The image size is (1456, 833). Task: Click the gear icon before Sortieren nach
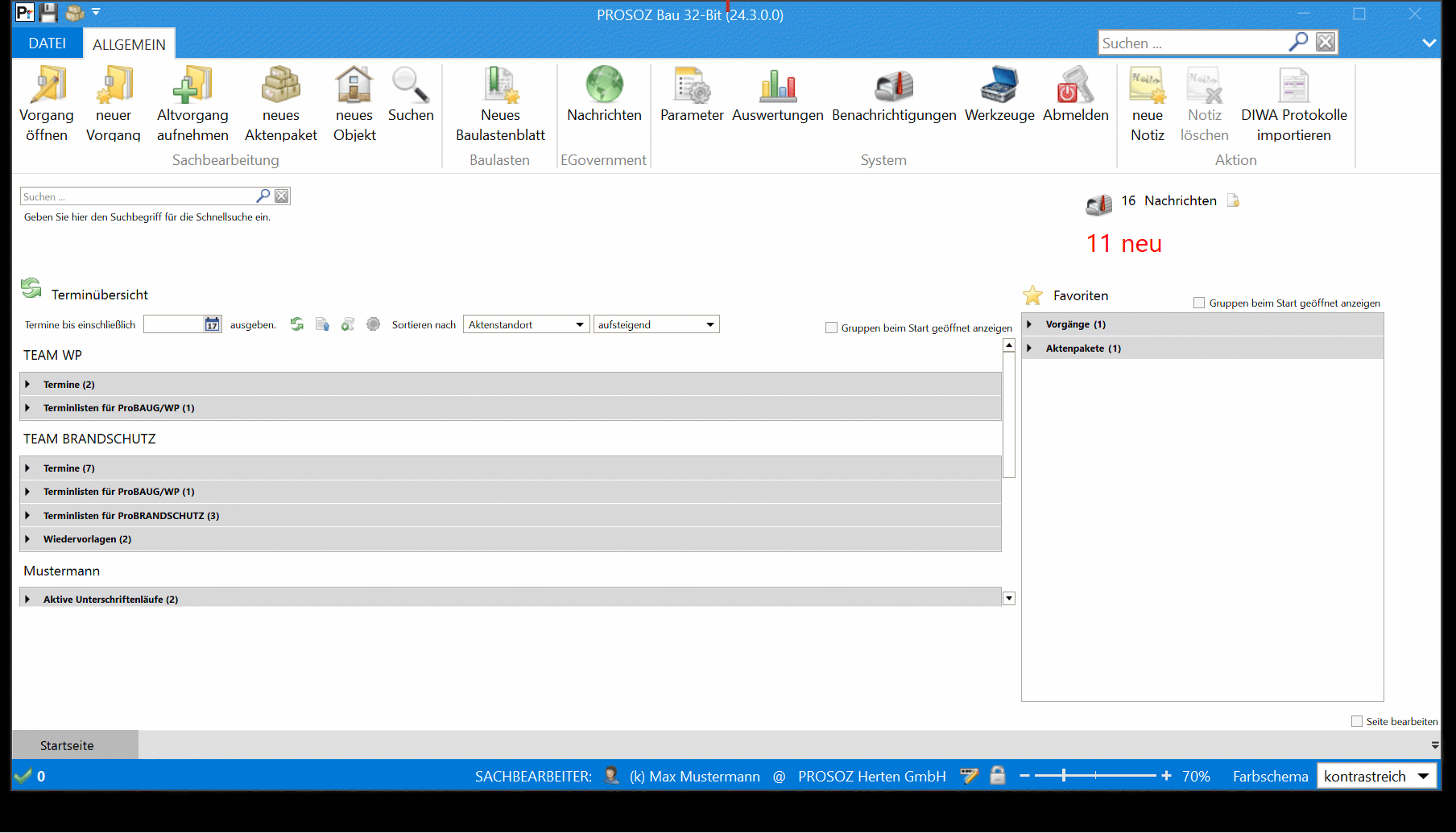(373, 324)
